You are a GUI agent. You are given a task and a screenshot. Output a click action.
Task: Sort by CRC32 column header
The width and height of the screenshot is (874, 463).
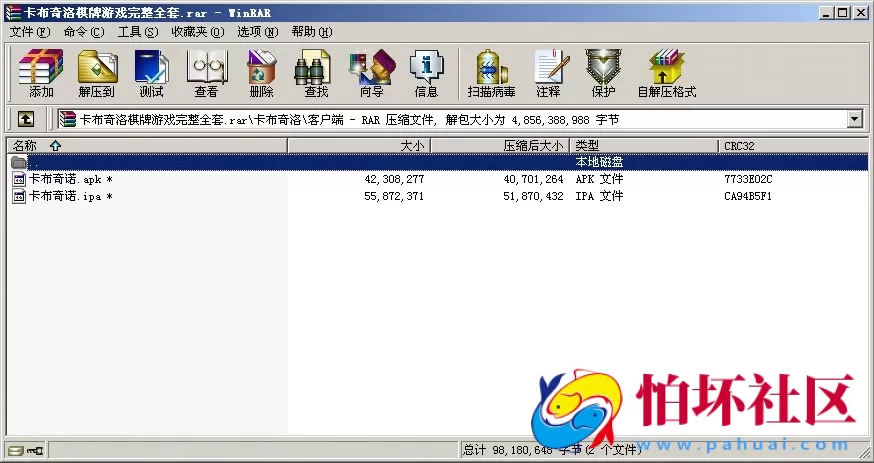click(793, 146)
